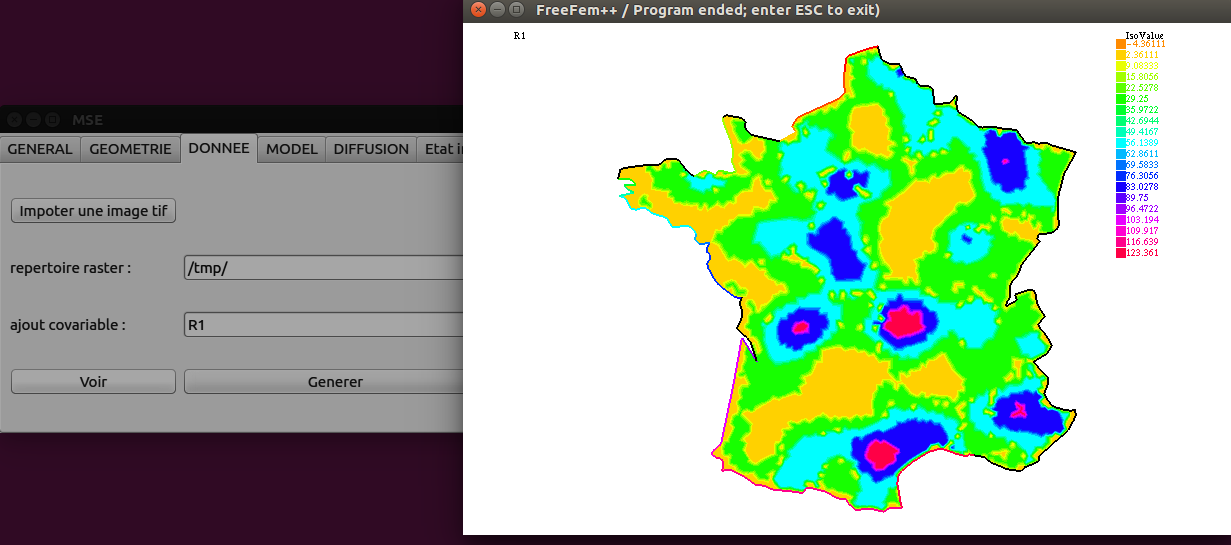Open the GEOMETRIE tab
This screenshot has height=545, width=1231.
coord(130,149)
